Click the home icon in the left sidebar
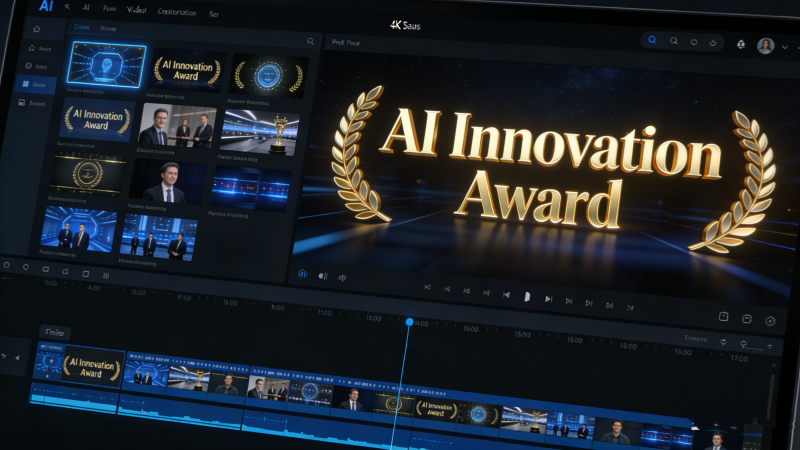The height and width of the screenshot is (450, 800). click(x=37, y=30)
